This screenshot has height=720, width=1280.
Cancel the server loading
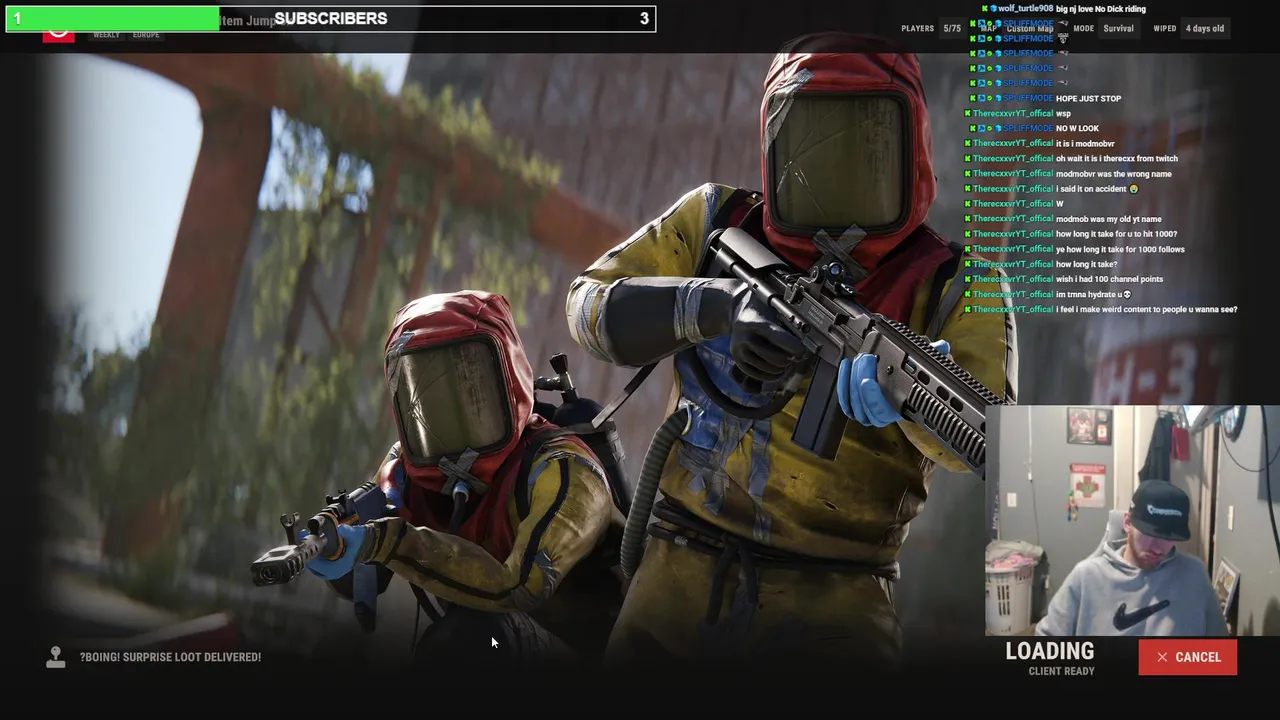point(1187,657)
